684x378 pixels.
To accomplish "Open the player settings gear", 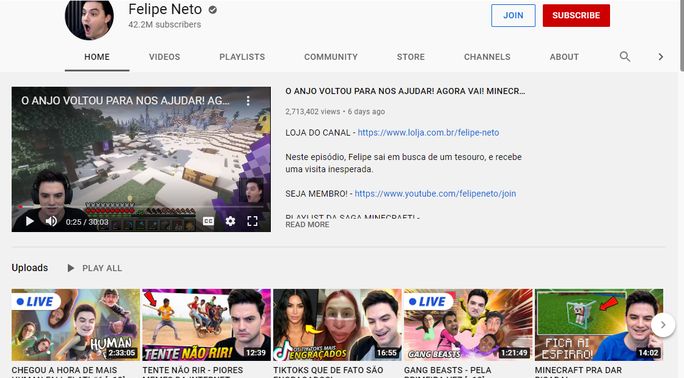I will click(x=230, y=221).
